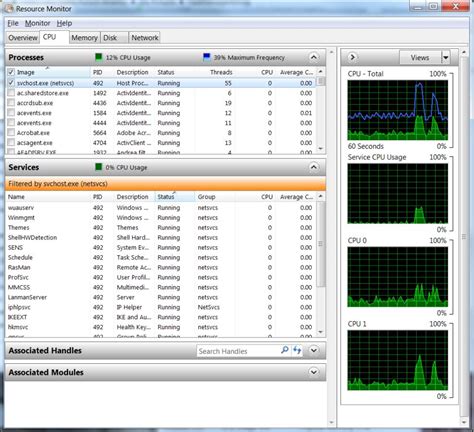Image resolution: width=474 pixels, height=432 pixels.
Task: Toggle the select-all Image checkbox
Action: coord(11,72)
